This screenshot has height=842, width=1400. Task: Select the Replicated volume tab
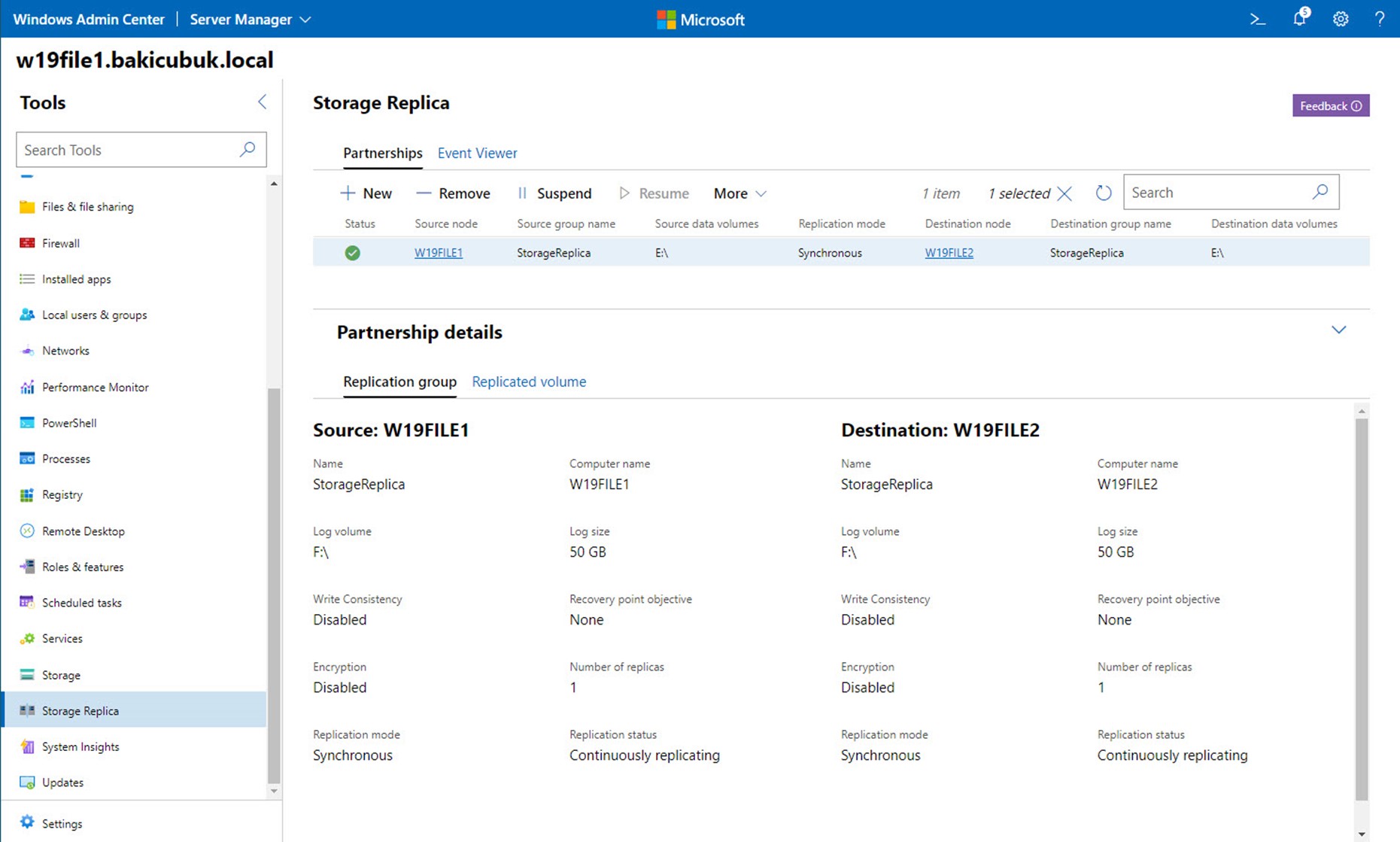click(x=529, y=381)
